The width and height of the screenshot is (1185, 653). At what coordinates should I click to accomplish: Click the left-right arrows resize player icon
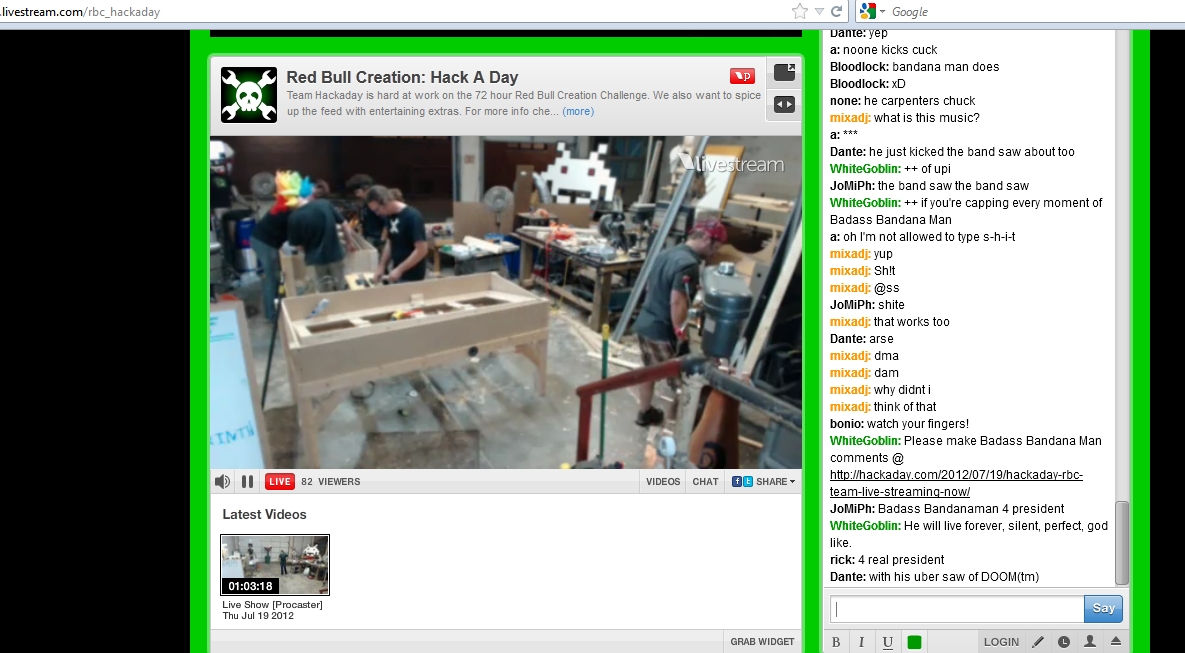pos(785,104)
